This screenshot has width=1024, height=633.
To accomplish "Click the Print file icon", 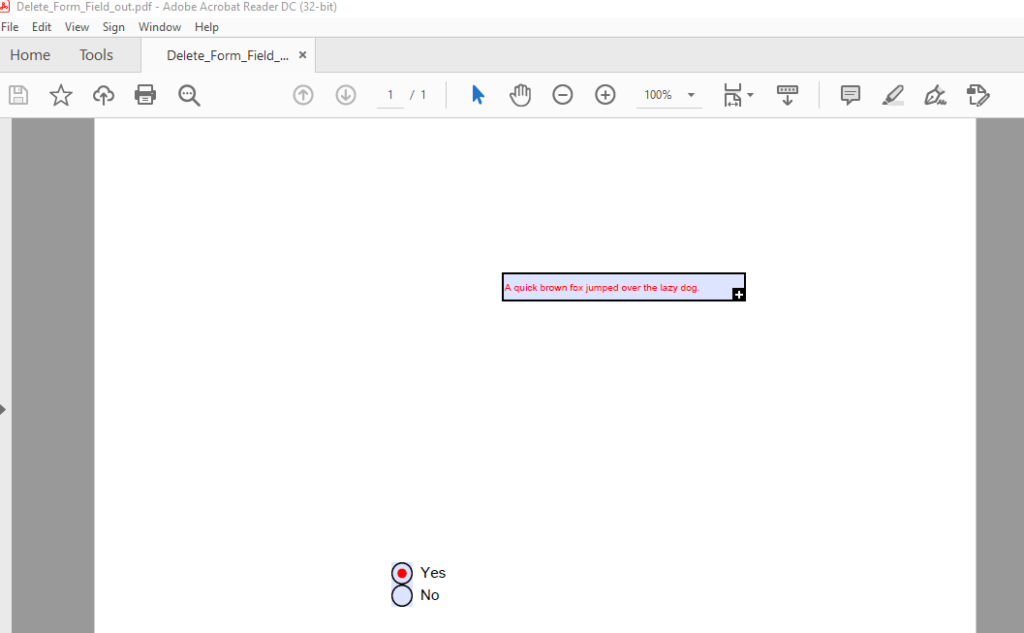I will [145, 95].
